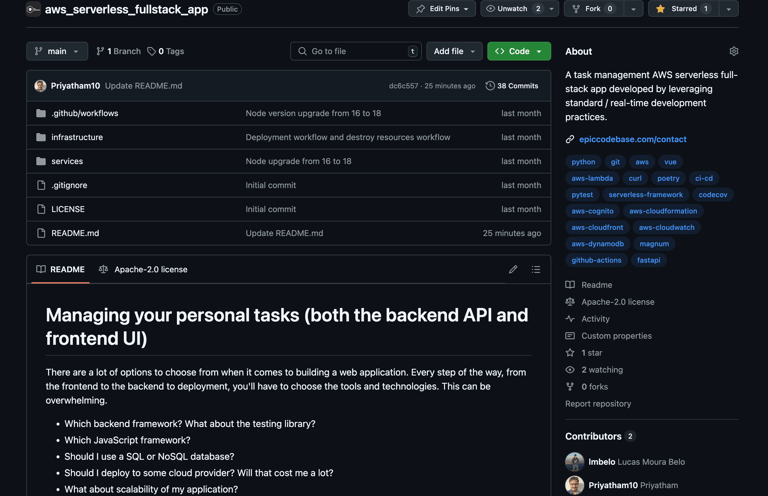Click the README.md file icon

click(x=41, y=233)
